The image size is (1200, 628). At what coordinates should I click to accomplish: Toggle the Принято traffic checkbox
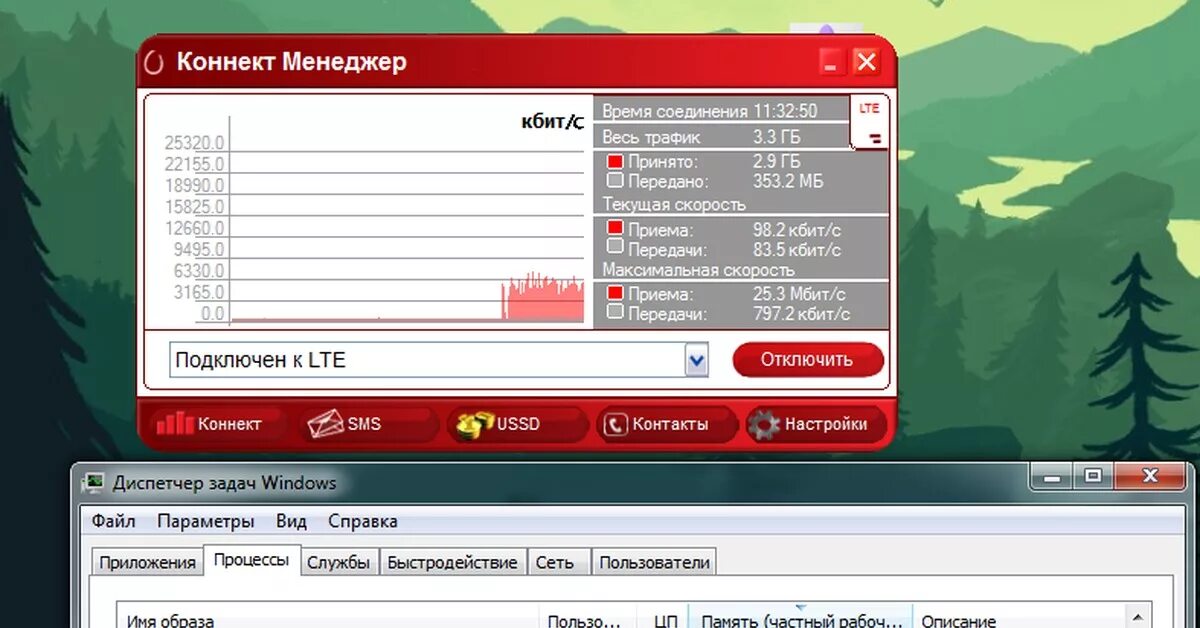point(616,162)
